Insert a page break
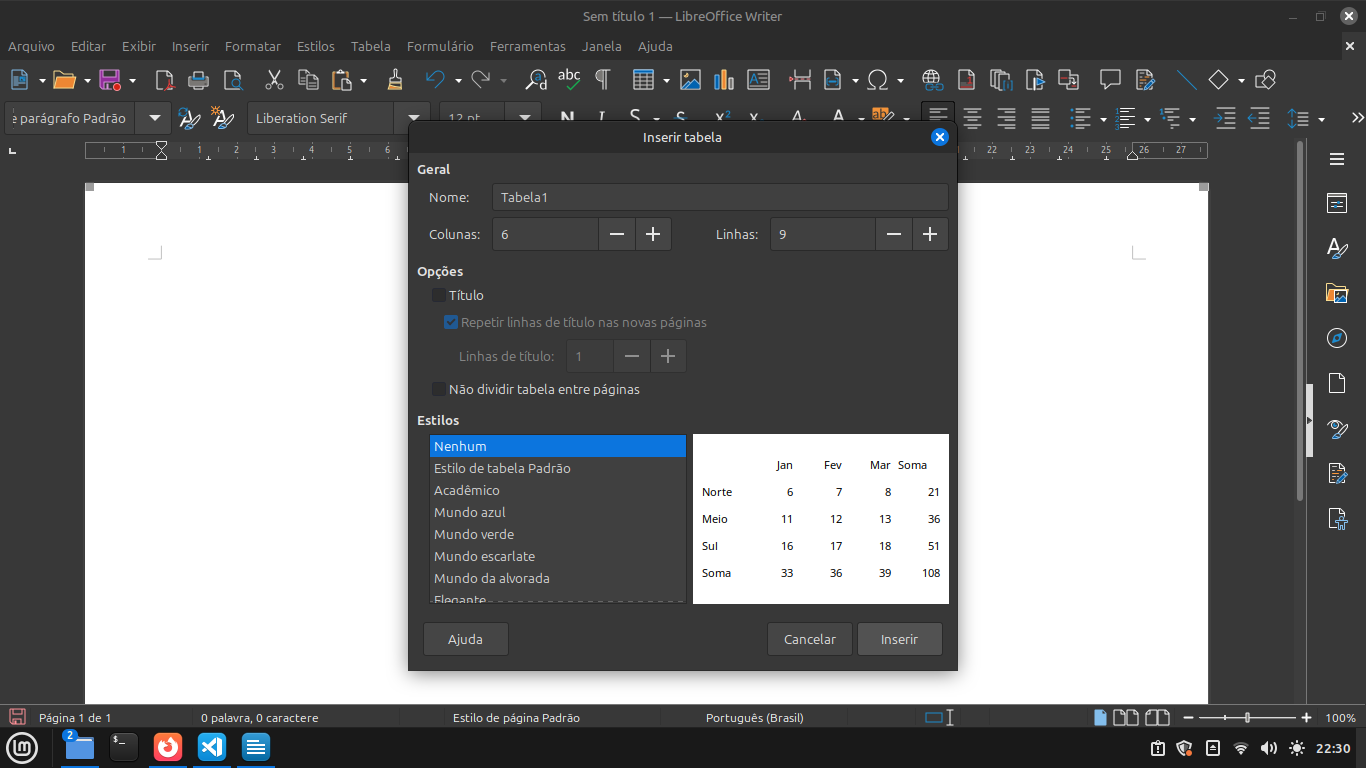 800,80
